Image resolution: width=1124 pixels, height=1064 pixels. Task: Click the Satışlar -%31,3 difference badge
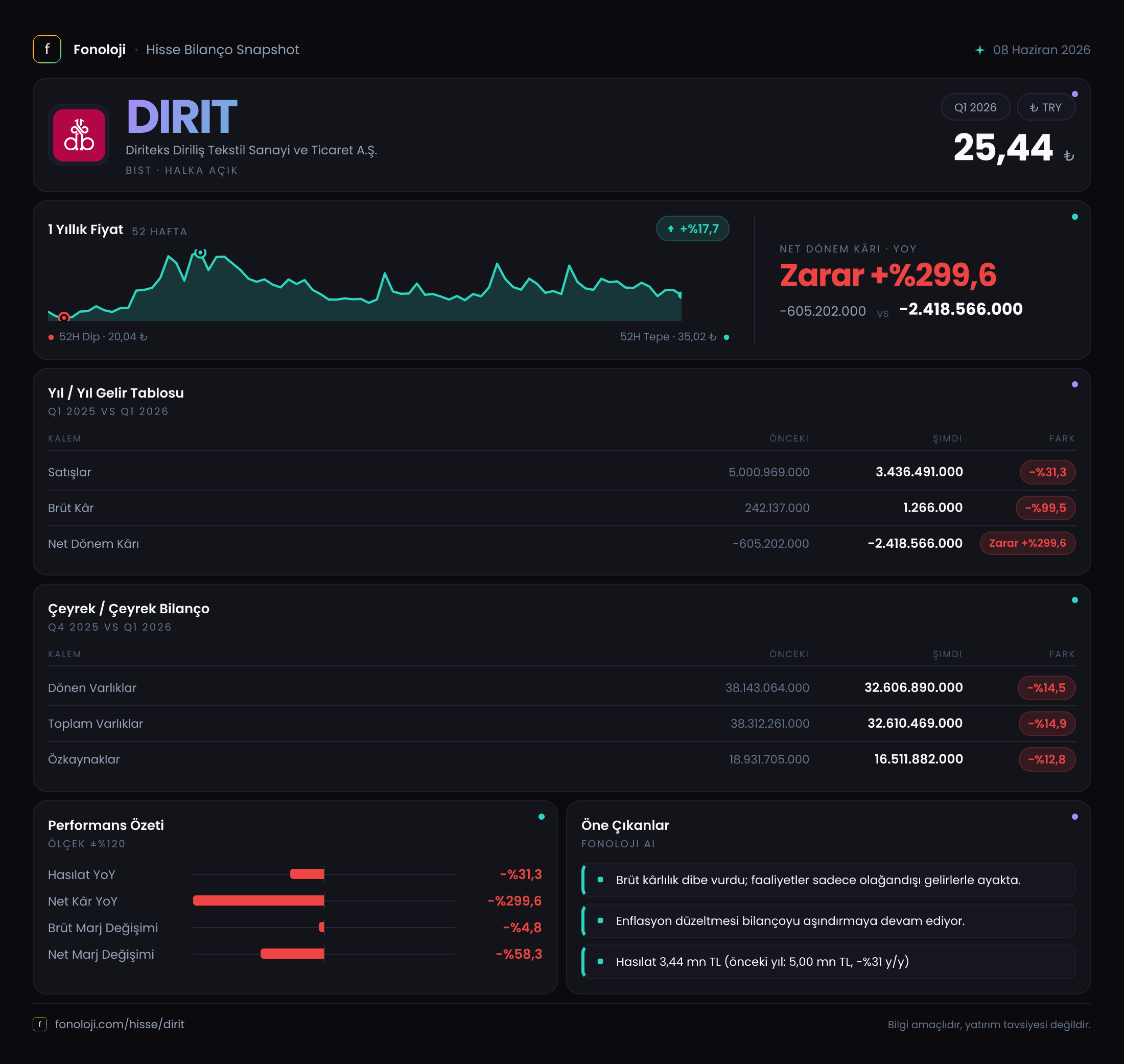[1047, 472]
